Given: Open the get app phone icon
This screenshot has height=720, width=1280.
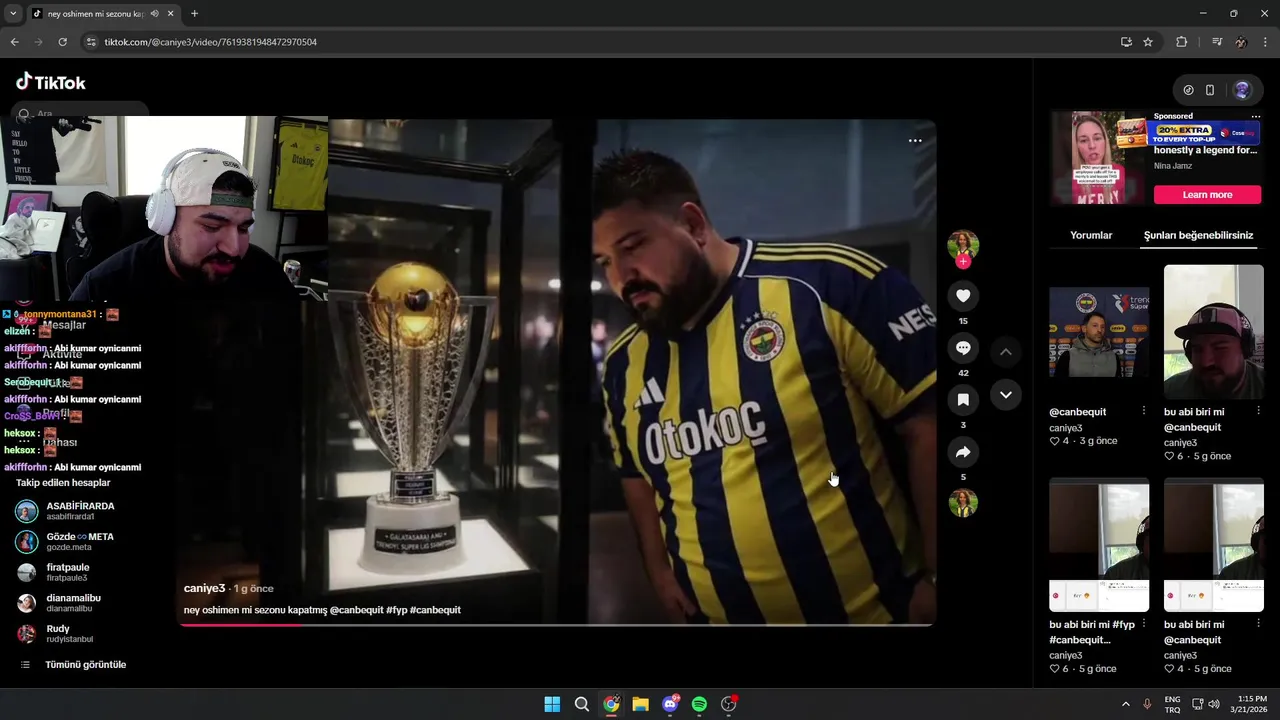Looking at the screenshot, I should click(x=1210, y=90).
